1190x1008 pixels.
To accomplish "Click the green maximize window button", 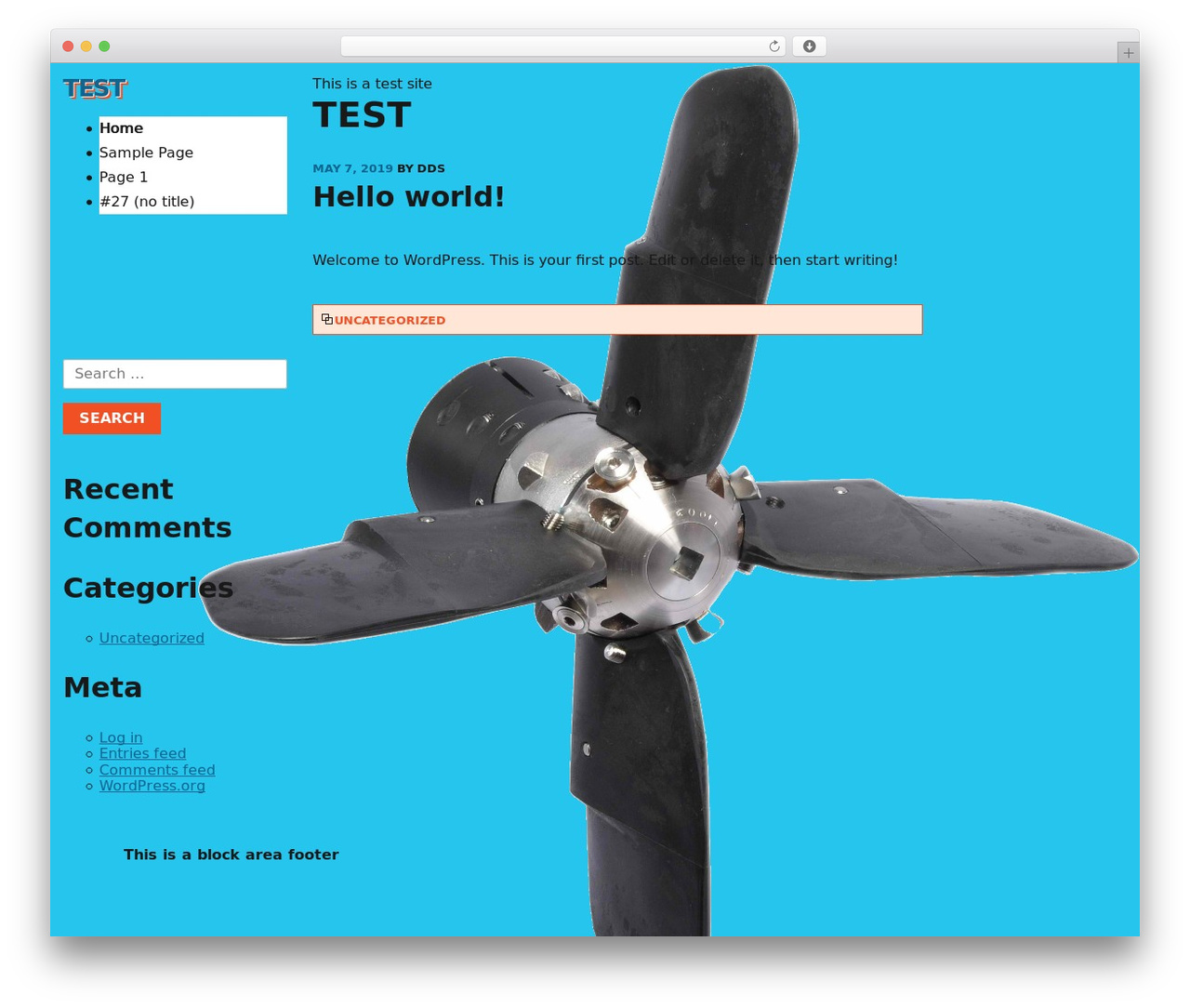I will [104, 46].
